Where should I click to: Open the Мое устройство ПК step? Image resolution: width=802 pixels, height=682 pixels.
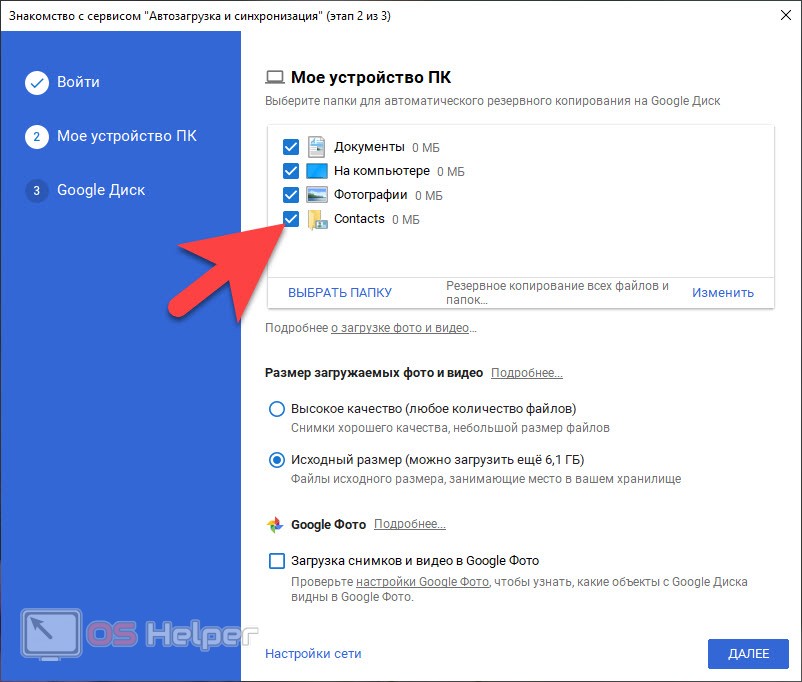(x=126, y=137)
